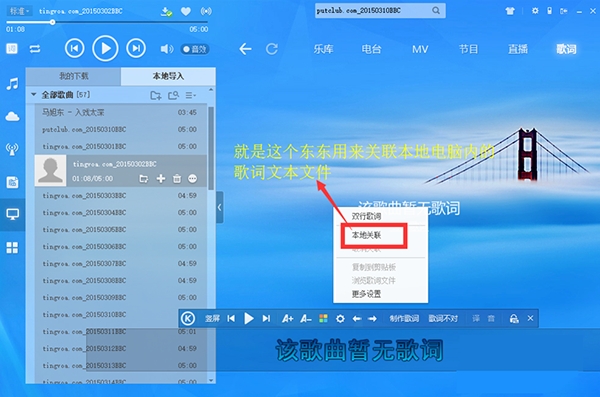The width and height of the screenshot is (600, 397).
Task: Open more options on playing song row
Action: [192, 179]
